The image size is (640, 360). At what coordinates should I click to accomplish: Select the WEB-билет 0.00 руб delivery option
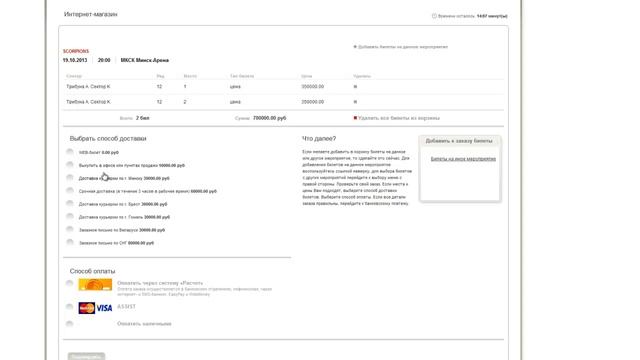click(x=70, y=152)
